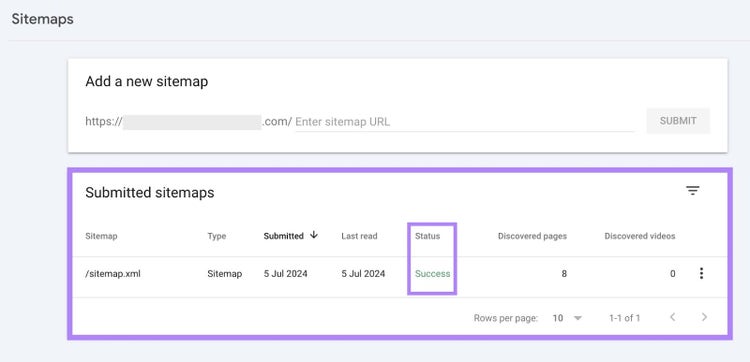
Task: Go to the next page of sitemaps
Action: coord(704,317)
